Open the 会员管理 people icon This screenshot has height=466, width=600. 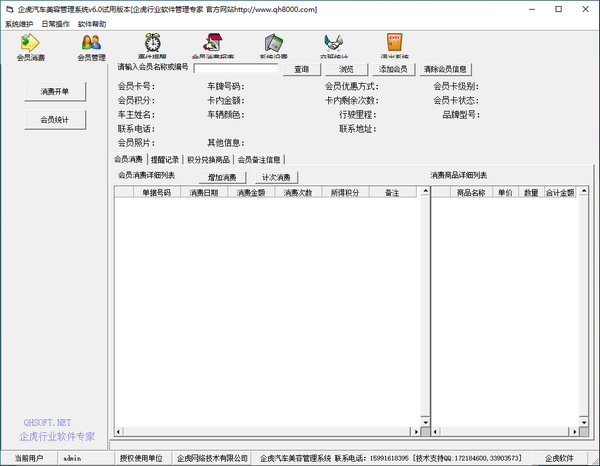[91, 47]
